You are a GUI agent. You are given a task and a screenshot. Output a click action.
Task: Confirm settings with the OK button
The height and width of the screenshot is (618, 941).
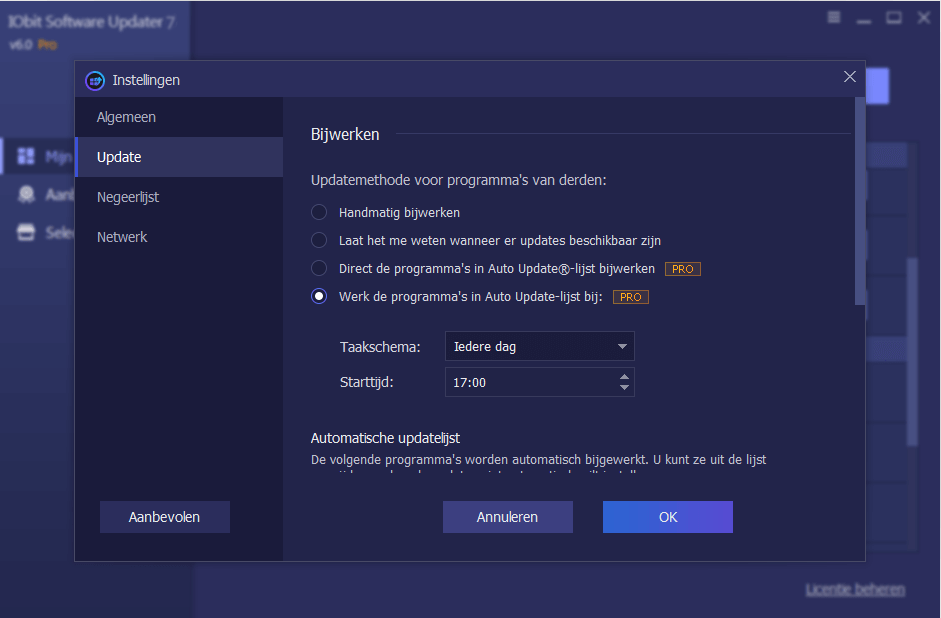tap(667, 517)
